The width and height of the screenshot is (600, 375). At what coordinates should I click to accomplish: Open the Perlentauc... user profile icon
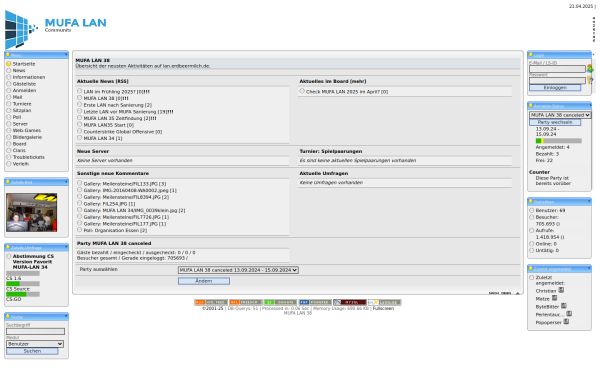569,313
